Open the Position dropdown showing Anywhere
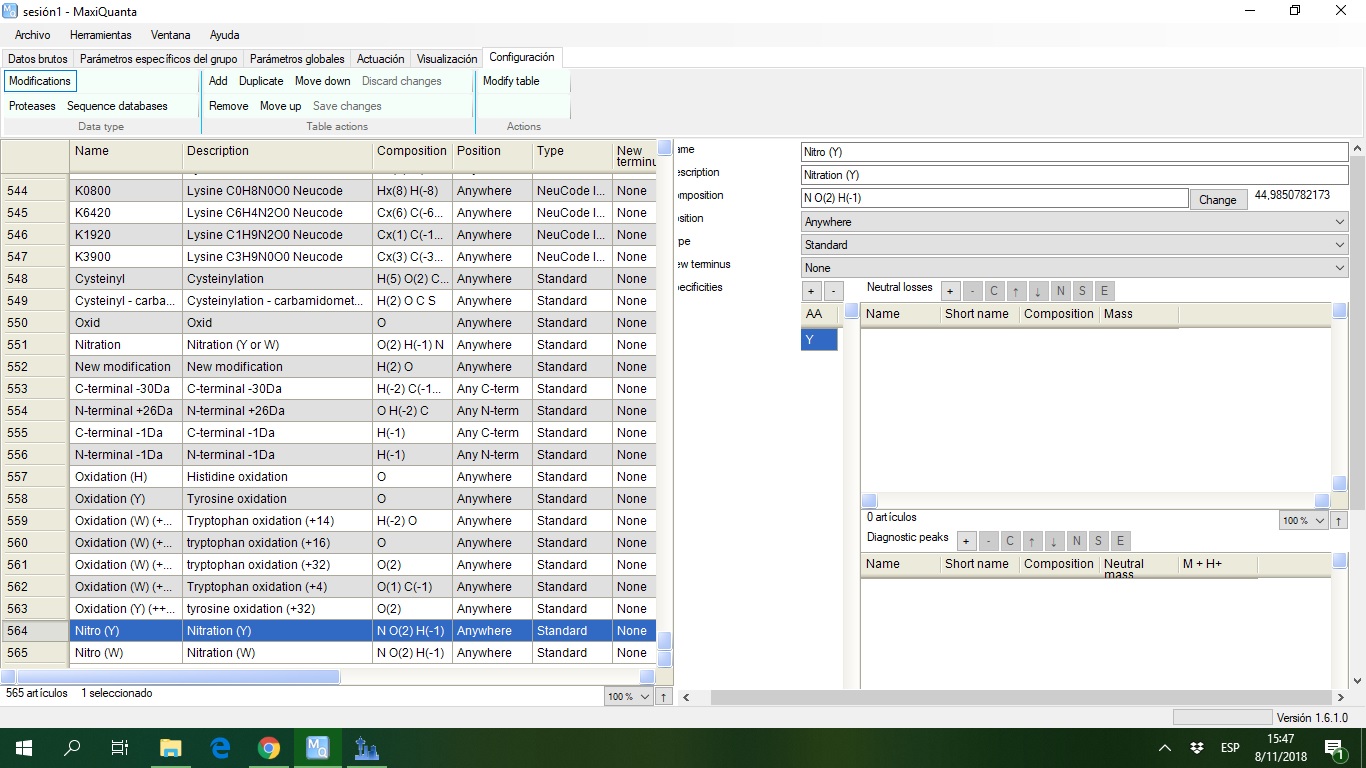The height and width of the screenshot is (768, 1366). point(1074,222)
